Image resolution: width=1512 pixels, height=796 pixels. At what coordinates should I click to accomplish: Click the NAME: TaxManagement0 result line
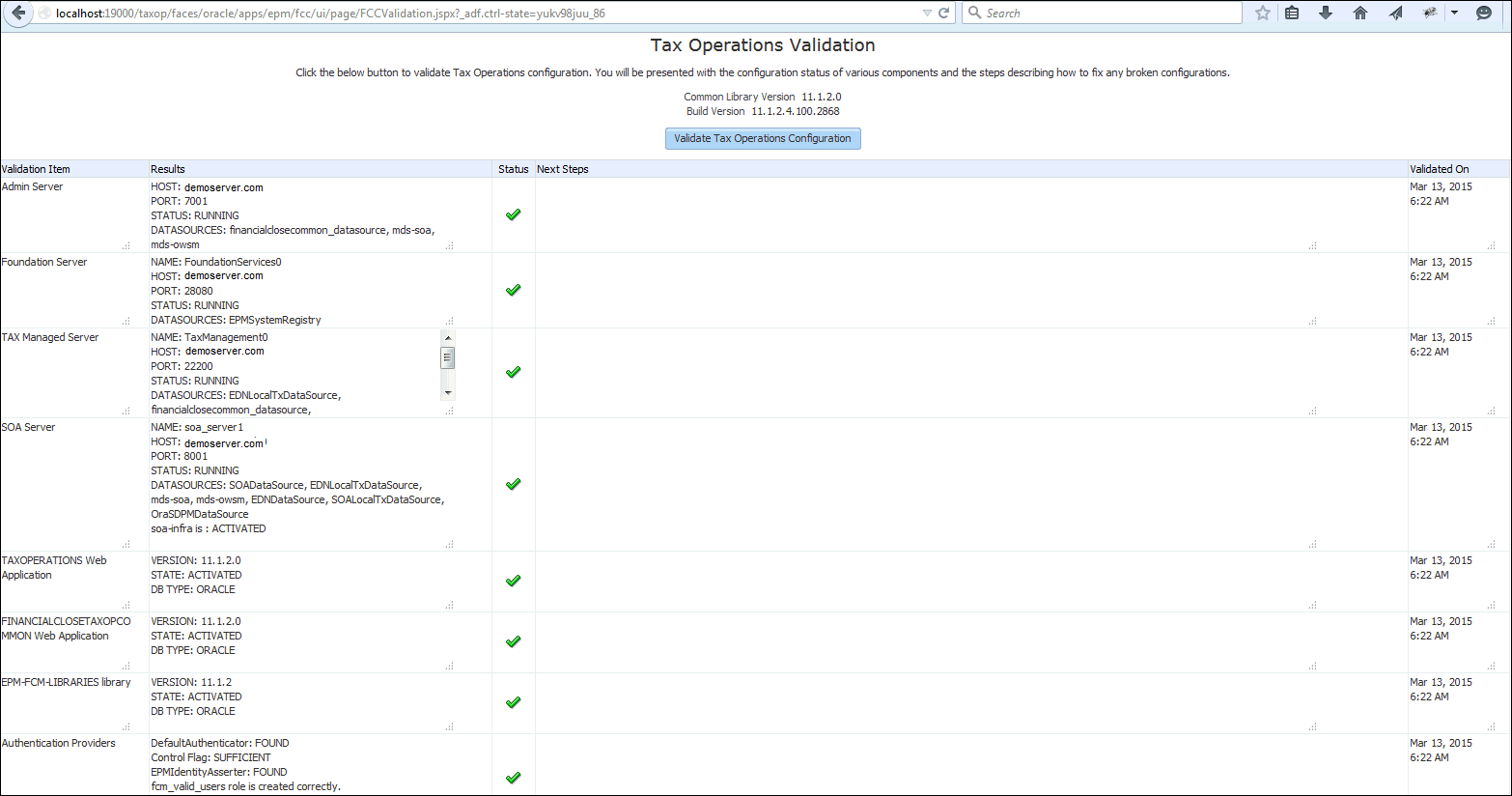(210, 337)
